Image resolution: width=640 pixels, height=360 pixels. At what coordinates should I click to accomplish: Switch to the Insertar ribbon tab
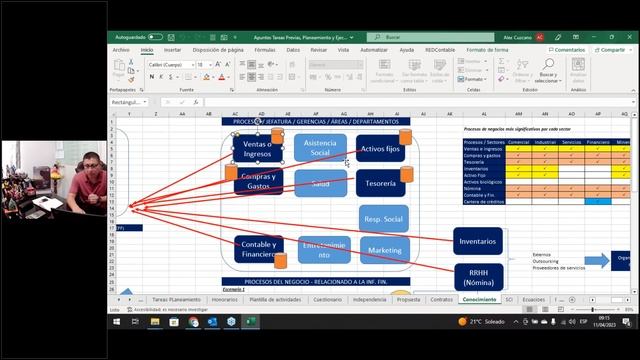172,50
